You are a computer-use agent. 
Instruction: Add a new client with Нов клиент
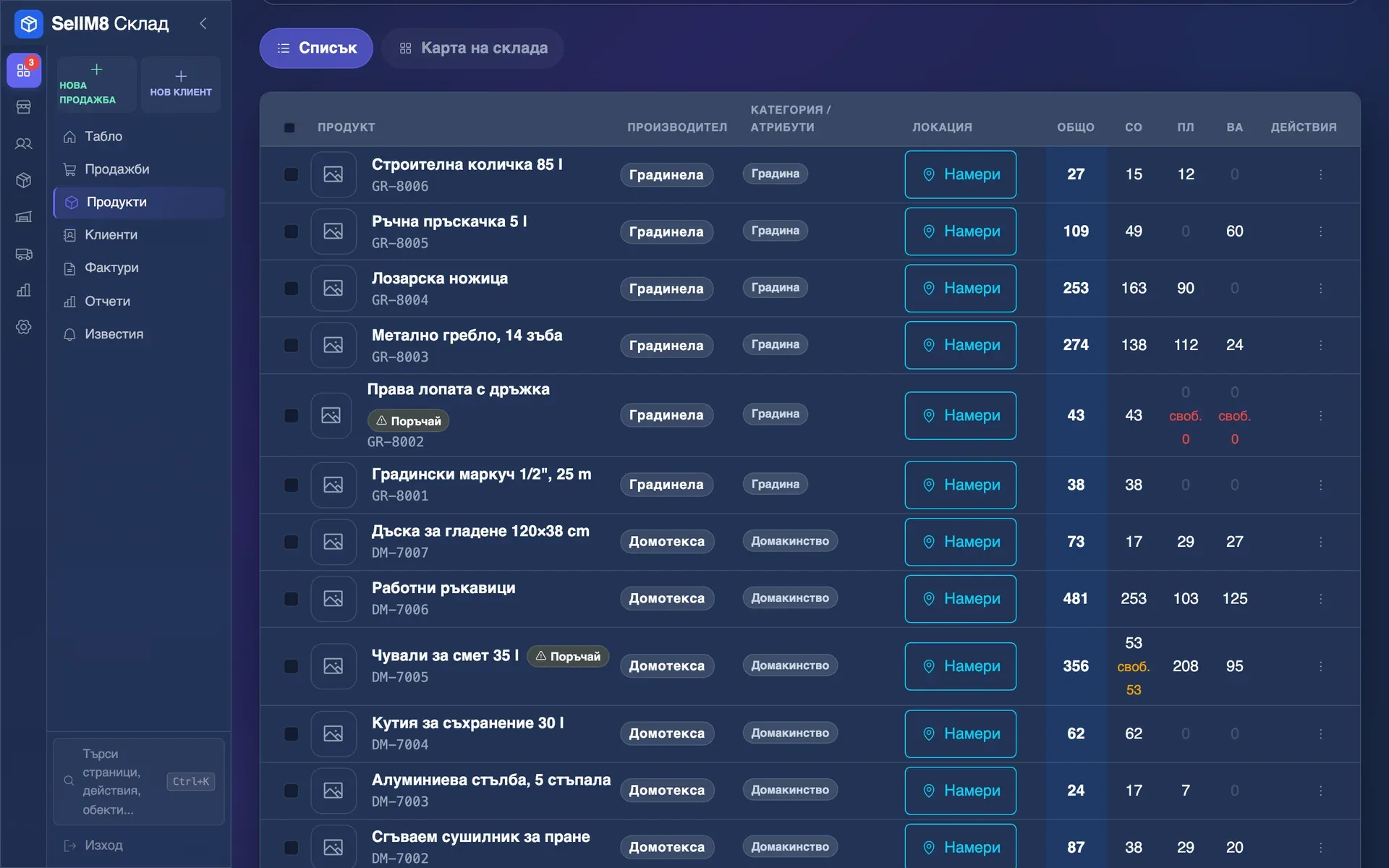click(181, 84)
